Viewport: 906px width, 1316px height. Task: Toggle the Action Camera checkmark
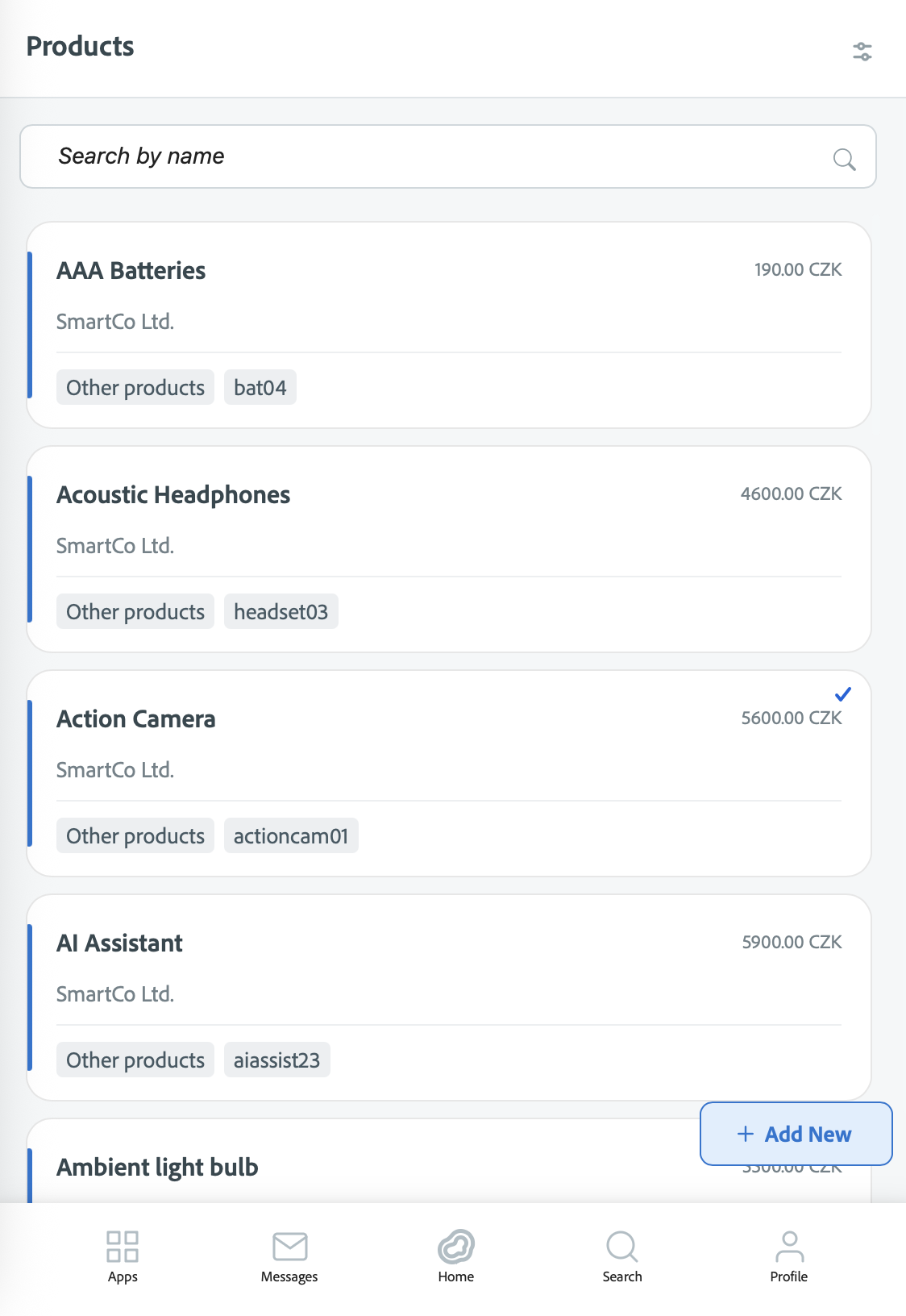point(843,693)
